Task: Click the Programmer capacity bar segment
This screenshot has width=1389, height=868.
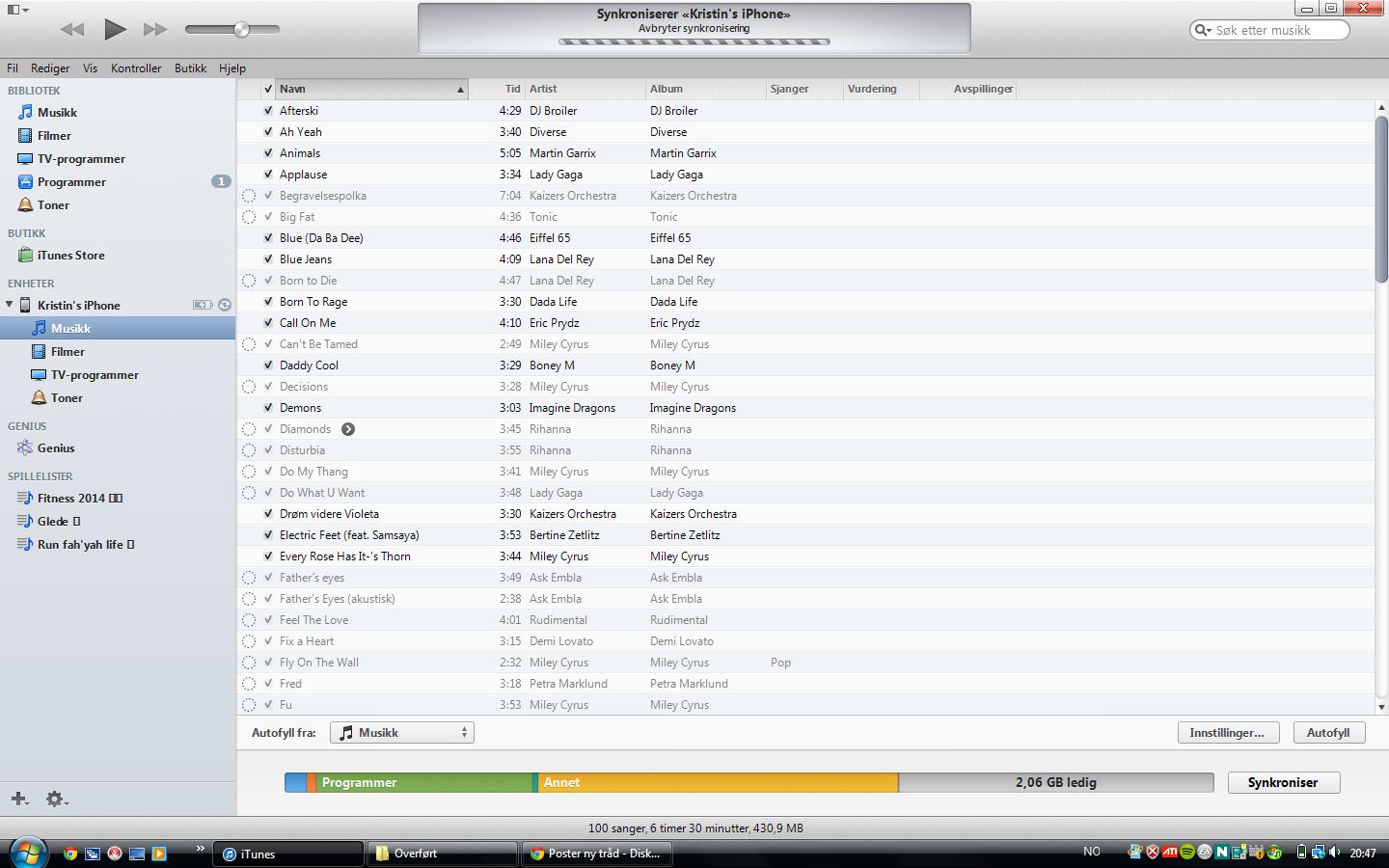Action: click(x=424, y=782)
